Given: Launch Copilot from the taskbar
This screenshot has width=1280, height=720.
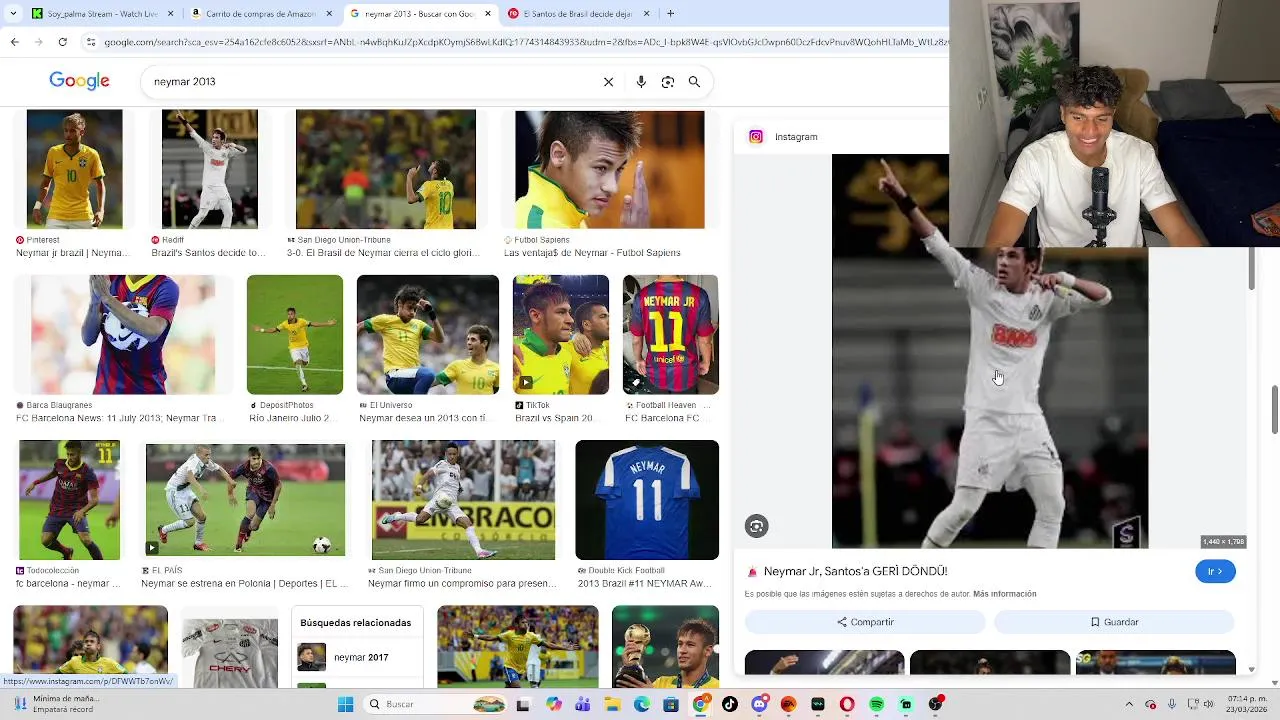Looking at the screenshot, I should [554, 704].
